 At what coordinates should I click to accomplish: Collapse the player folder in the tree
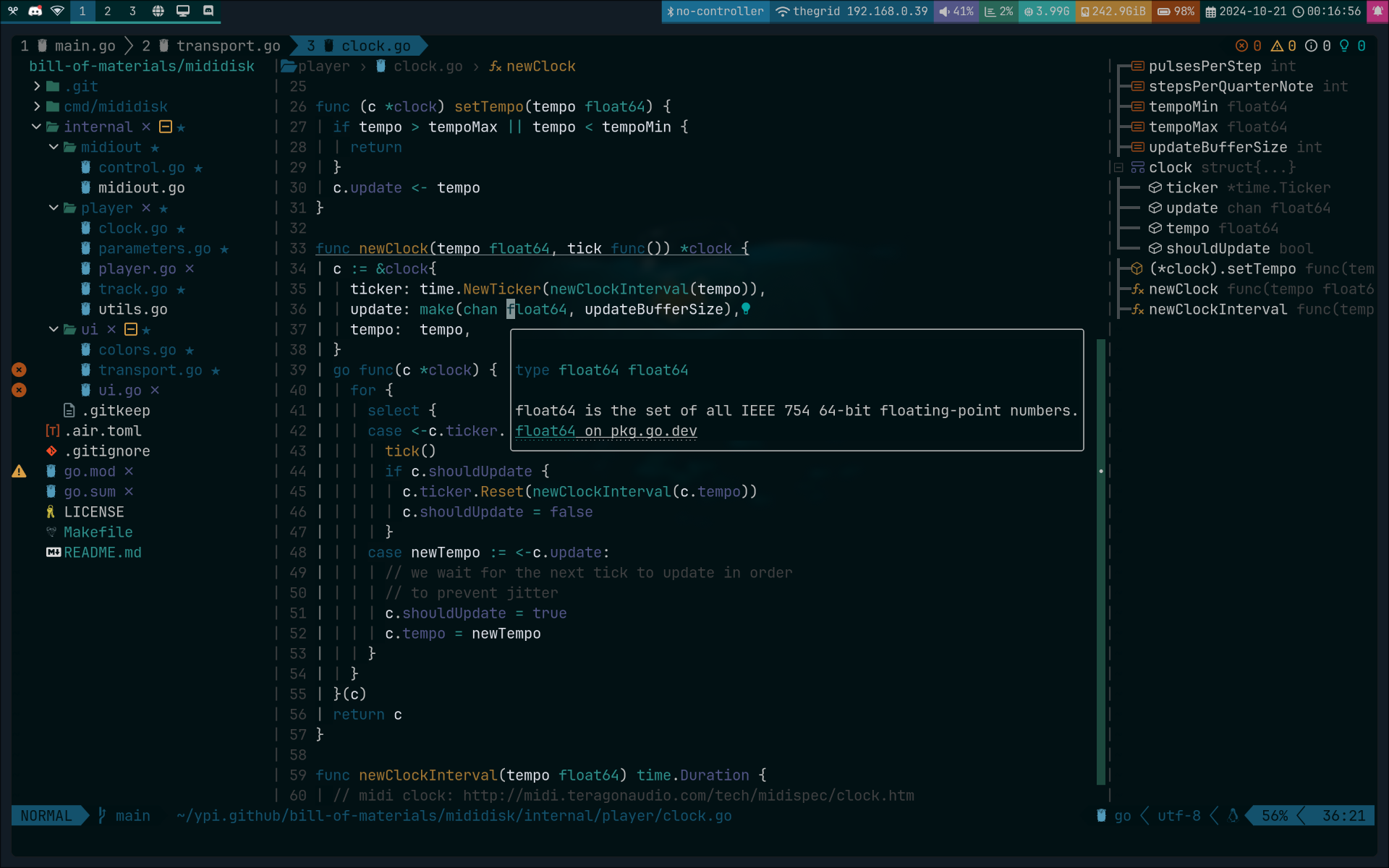tap(54, 208)
